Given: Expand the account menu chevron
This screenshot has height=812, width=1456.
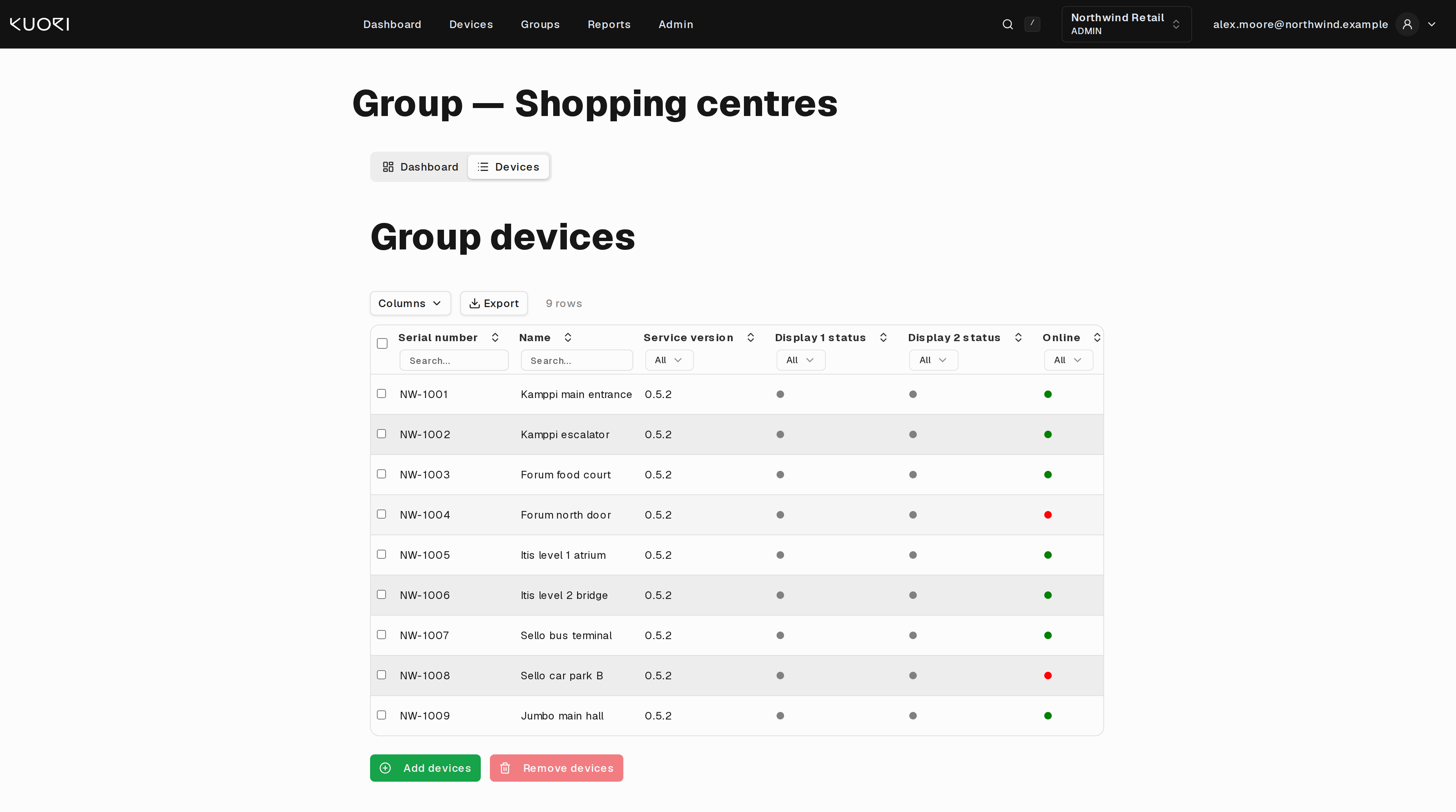Looking at the screenshot, I should (x=1432, y=24).
